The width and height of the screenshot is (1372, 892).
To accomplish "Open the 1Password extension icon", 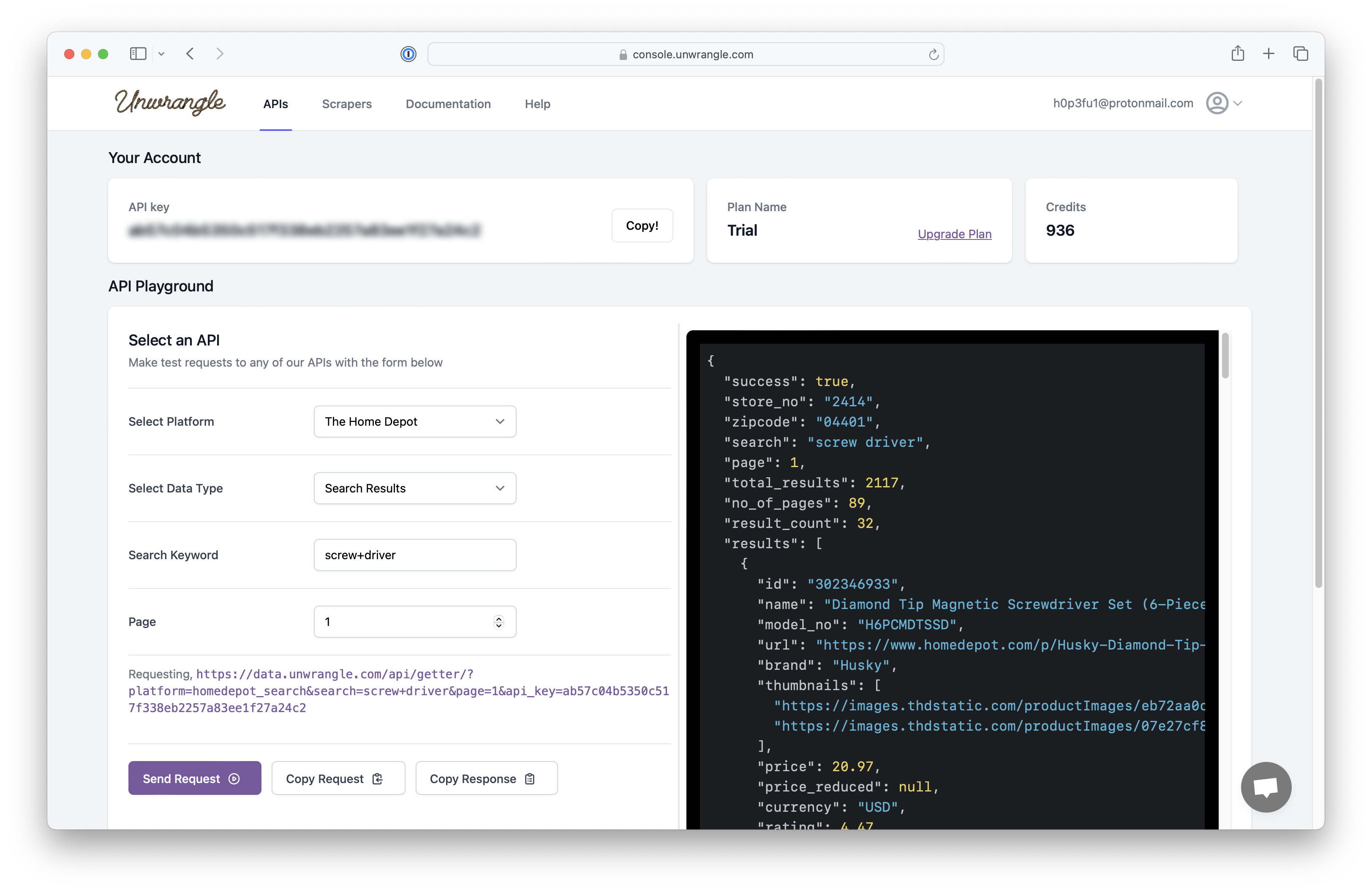I will click(408, 54).
